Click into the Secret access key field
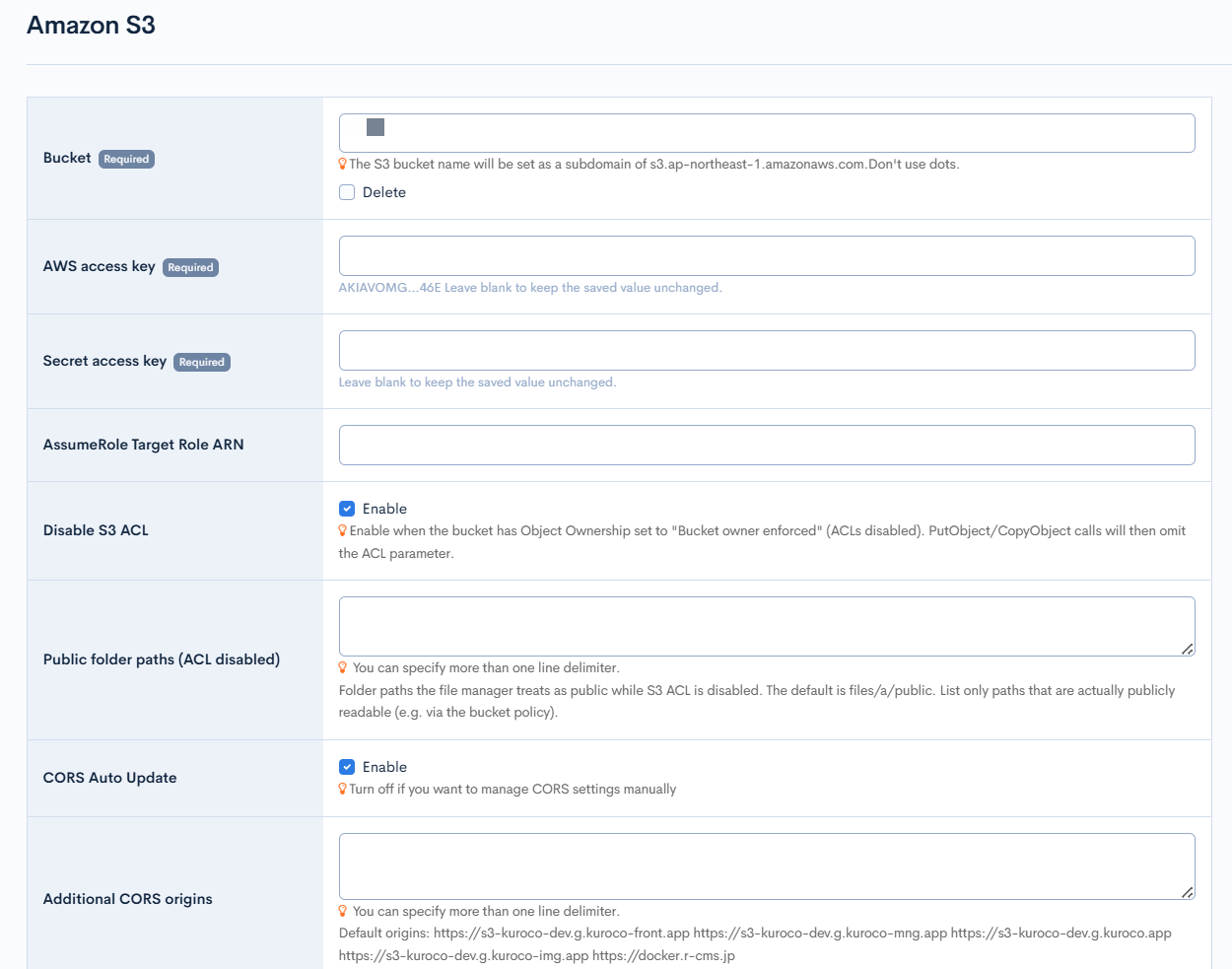 coord(767,350)
